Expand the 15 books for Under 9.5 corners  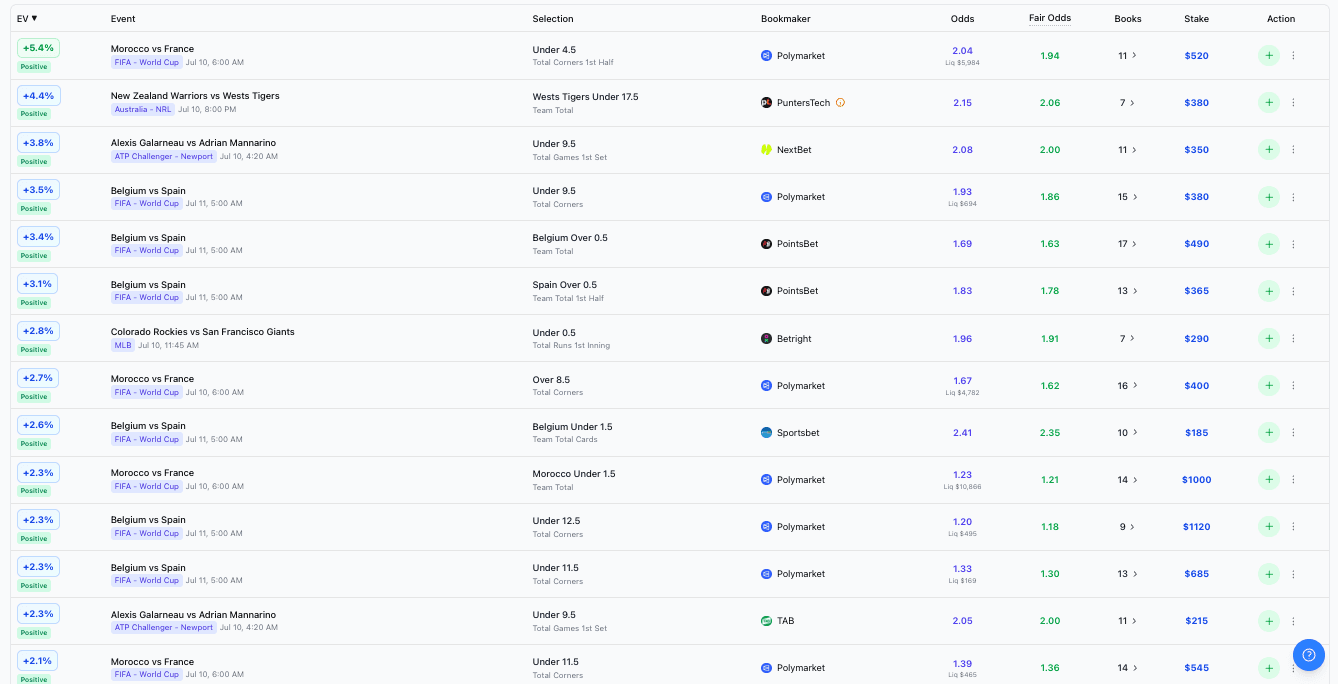tap(1128, 197)
